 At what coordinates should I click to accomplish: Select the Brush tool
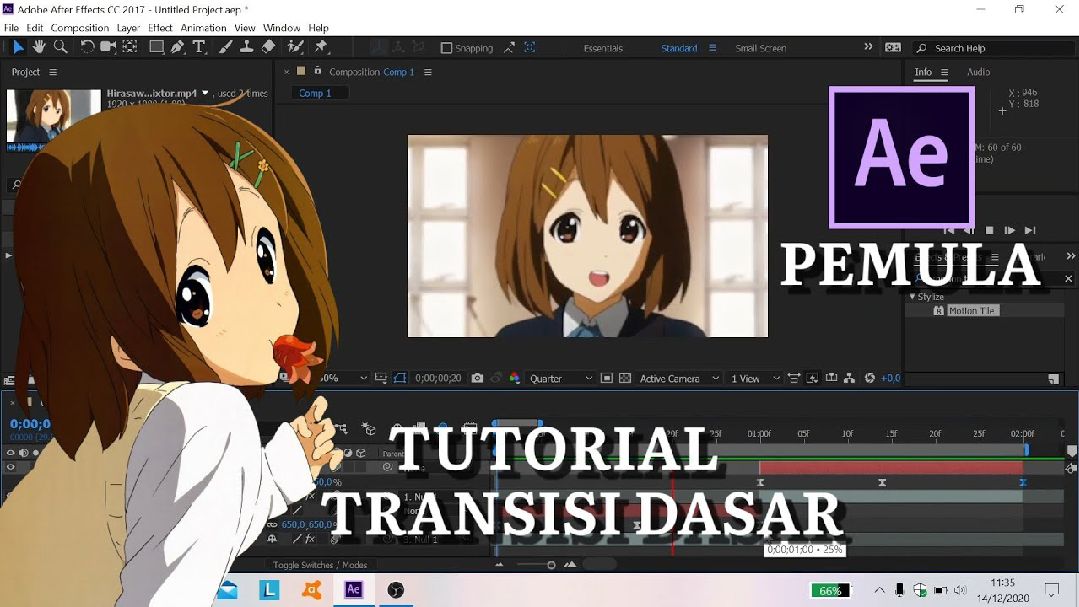pos(225,47)
